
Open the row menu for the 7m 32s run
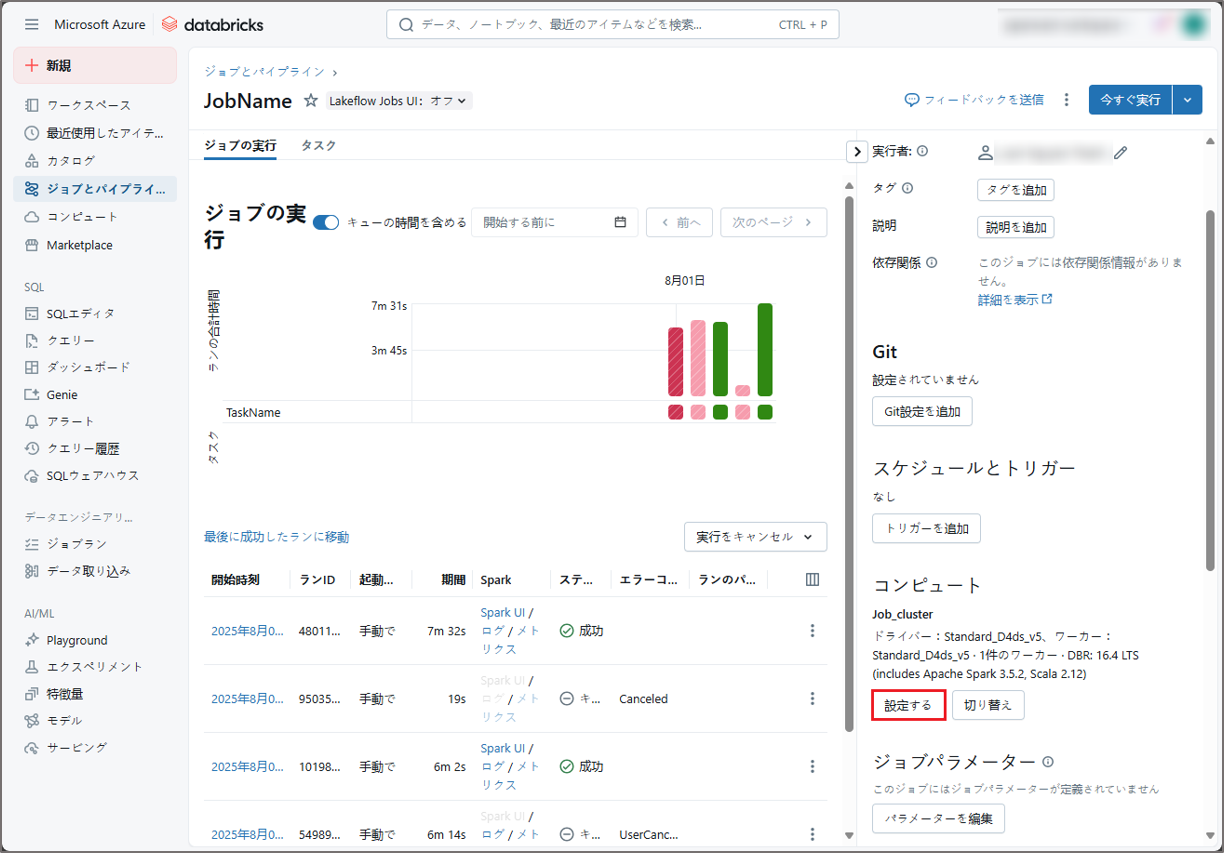click(812, 631)
